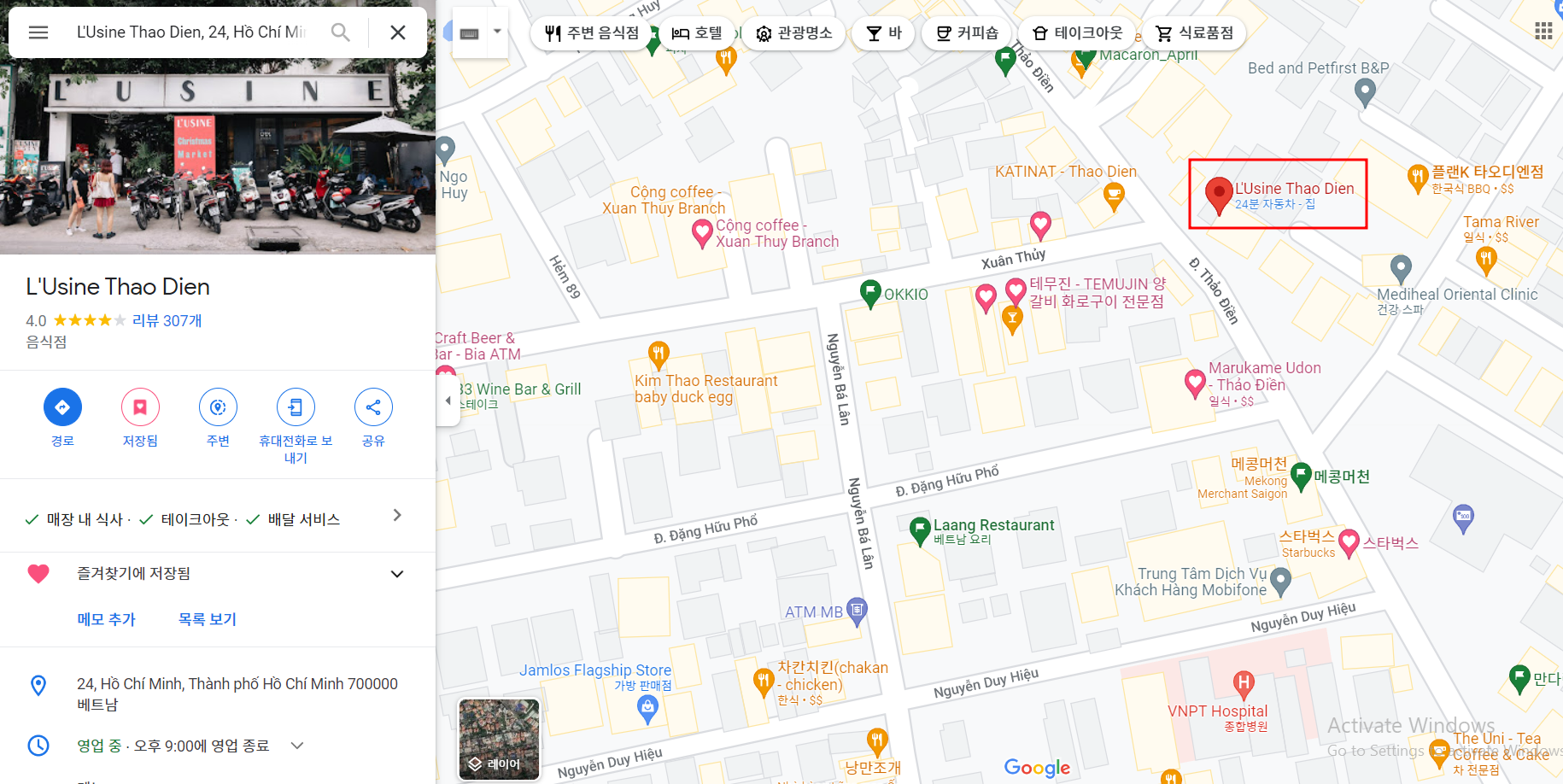Click the ATM MB pin
Image resolution: width=1563 pixels, height=784 pixels.
[x=858, y=611]
